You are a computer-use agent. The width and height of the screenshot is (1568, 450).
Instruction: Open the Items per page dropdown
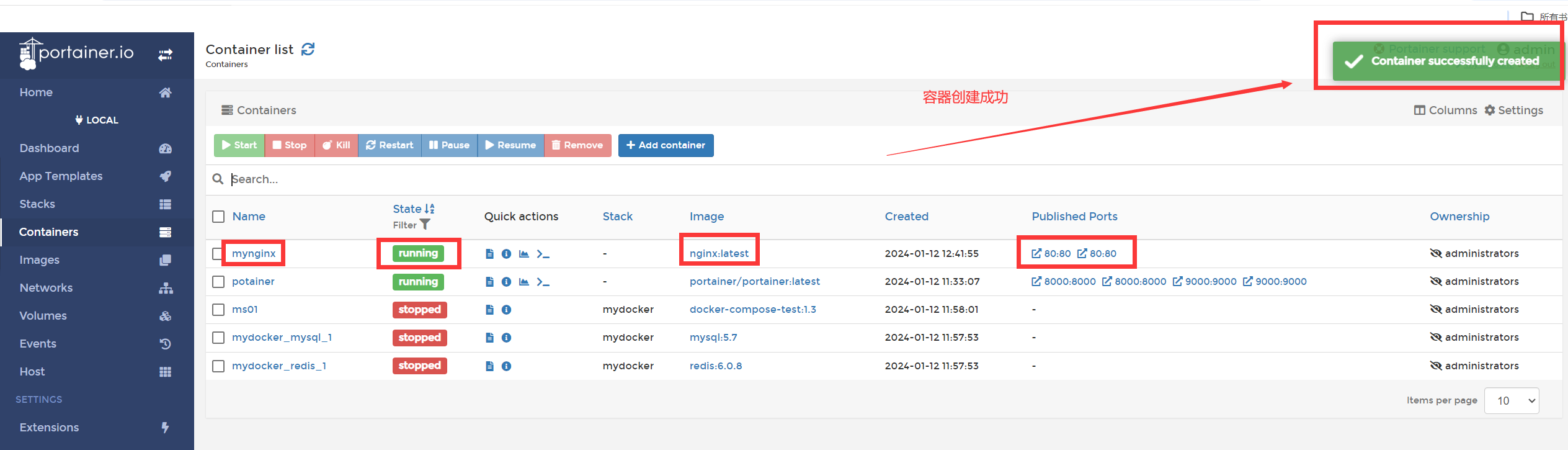coord(1512,401)
